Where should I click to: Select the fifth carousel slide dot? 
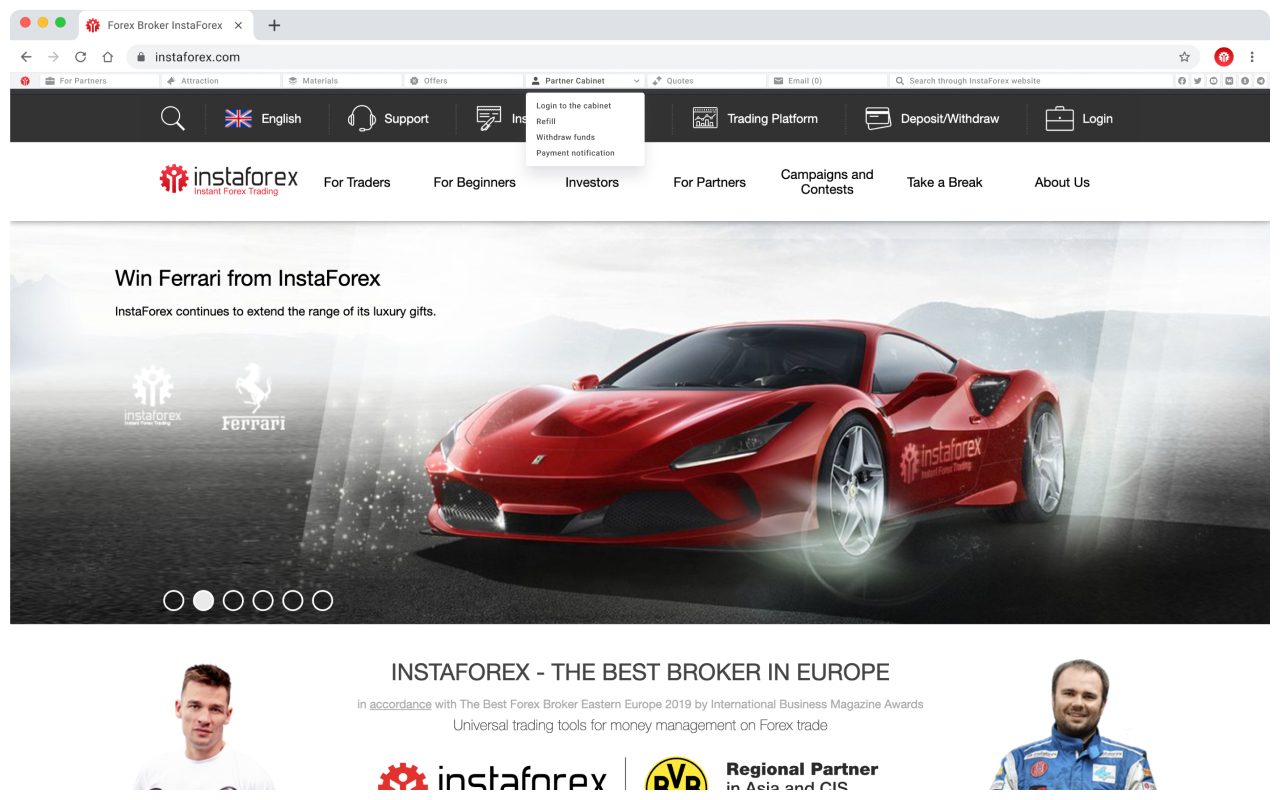293,600
